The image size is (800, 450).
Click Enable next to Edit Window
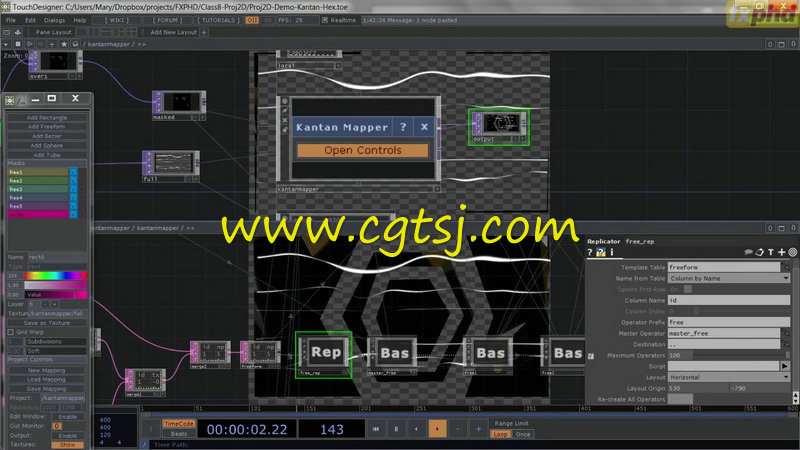coord(67,417)
